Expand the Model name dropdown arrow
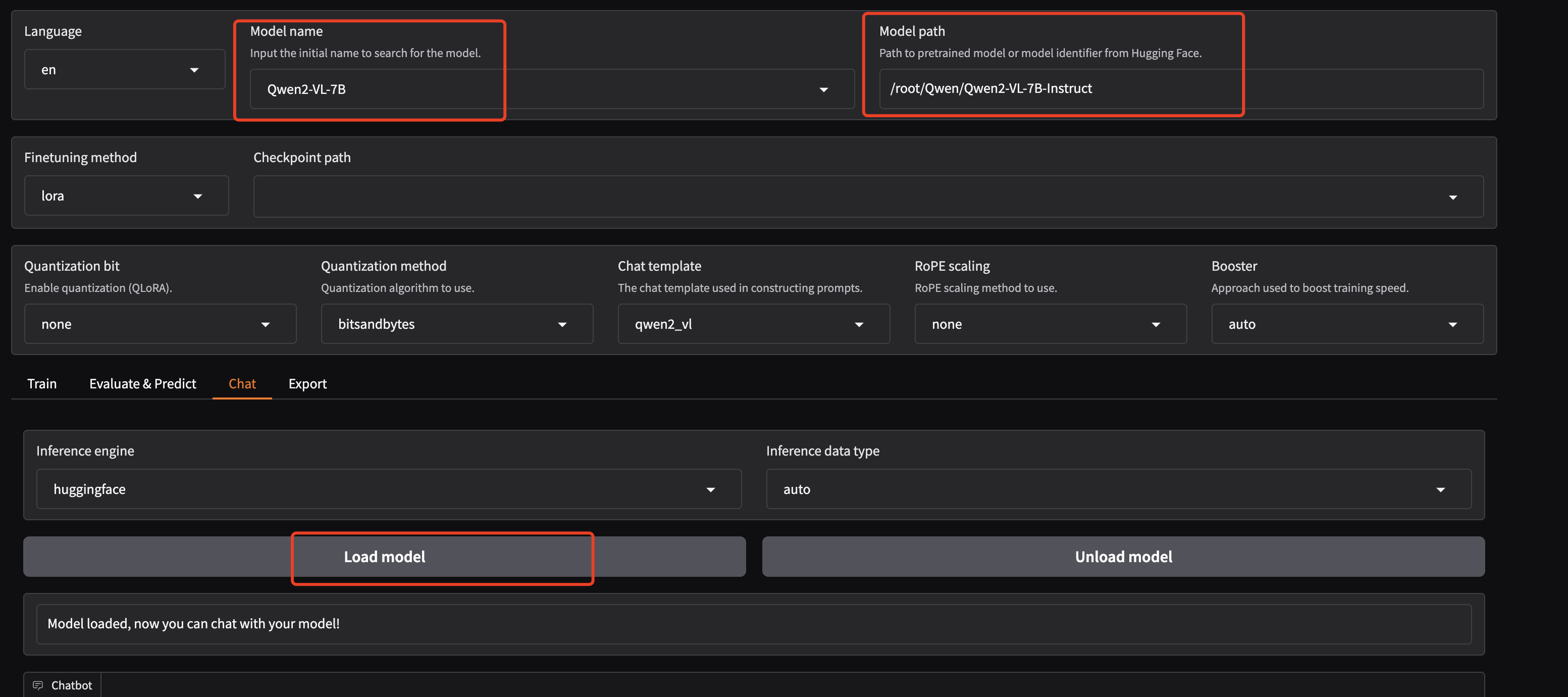Image resolution: width=1568 pixels, height=697 pixels. pyautogui.click(x=823, y=89)
